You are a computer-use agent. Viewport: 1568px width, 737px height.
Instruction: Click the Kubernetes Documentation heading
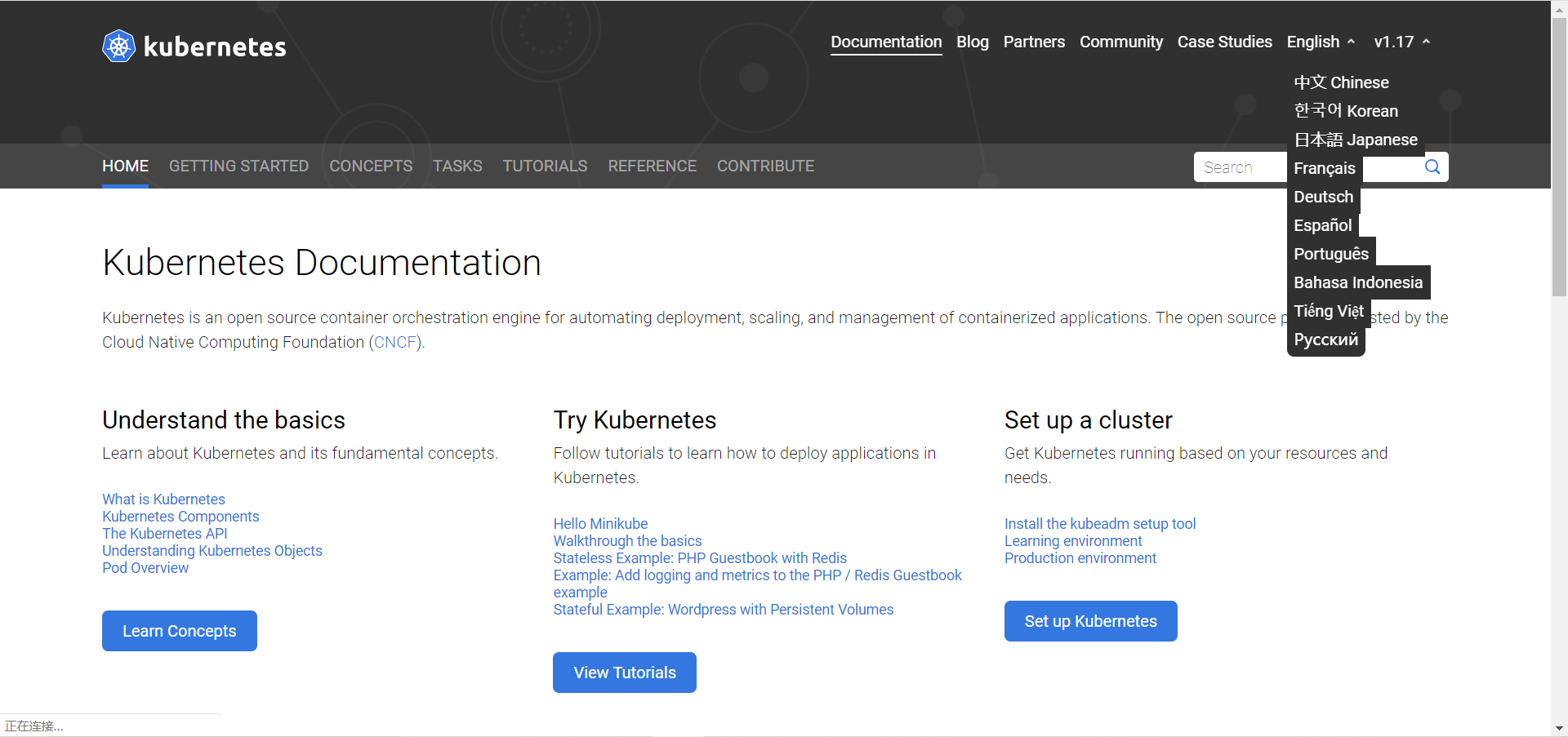click(x=322, y=263)
